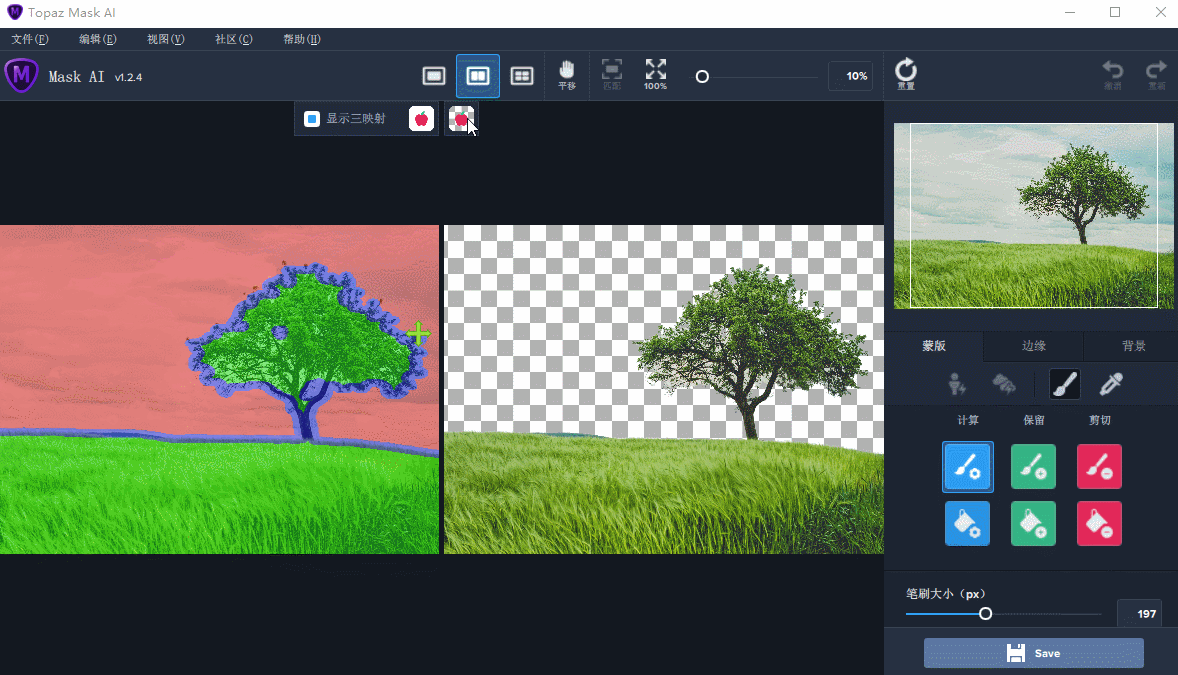This screenshot has width=1178, height=675.
Task: Click the 计算 compute label
Action: (968, 420)
